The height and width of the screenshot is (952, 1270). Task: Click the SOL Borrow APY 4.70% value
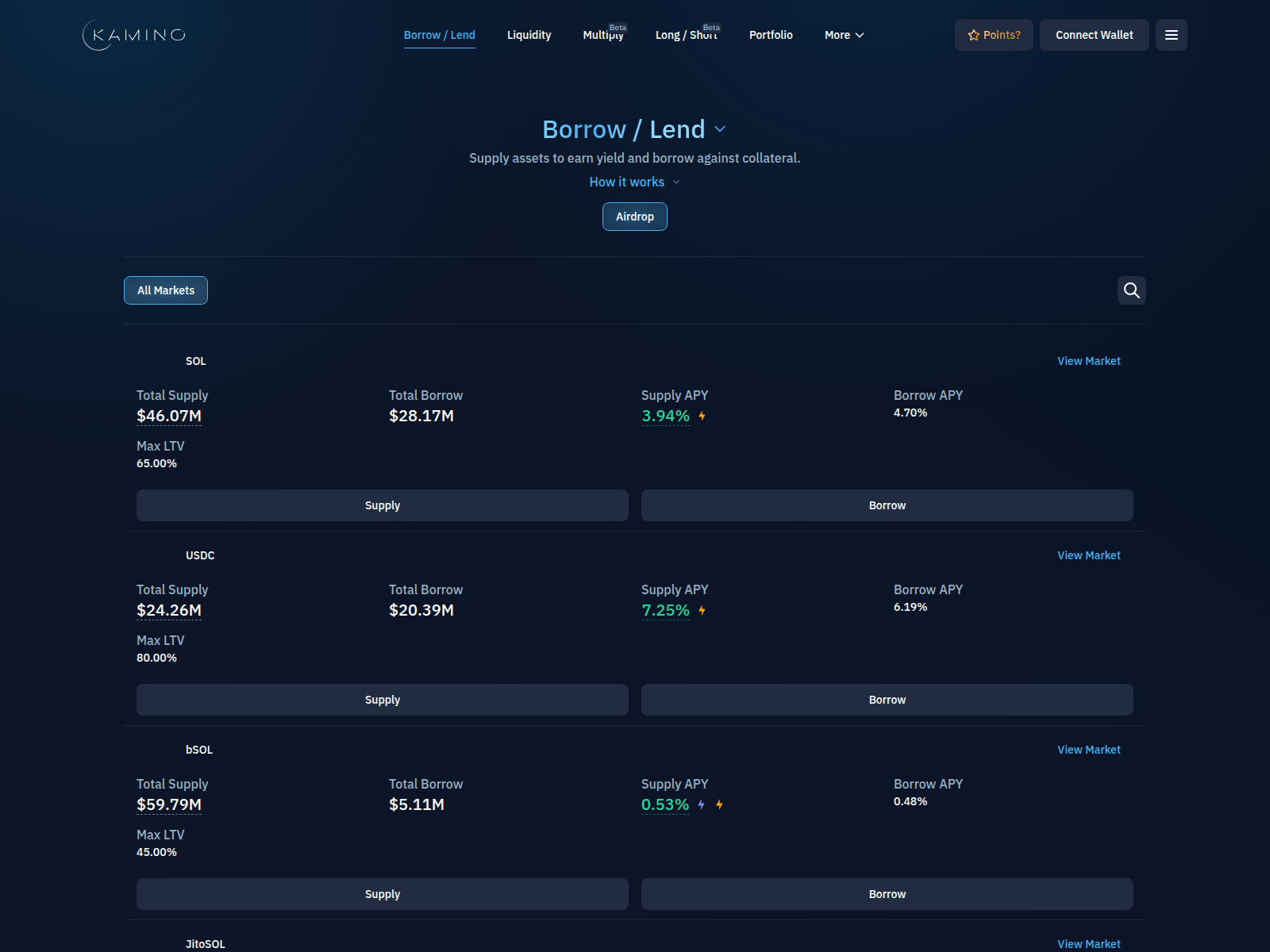(x=910, y=413)
